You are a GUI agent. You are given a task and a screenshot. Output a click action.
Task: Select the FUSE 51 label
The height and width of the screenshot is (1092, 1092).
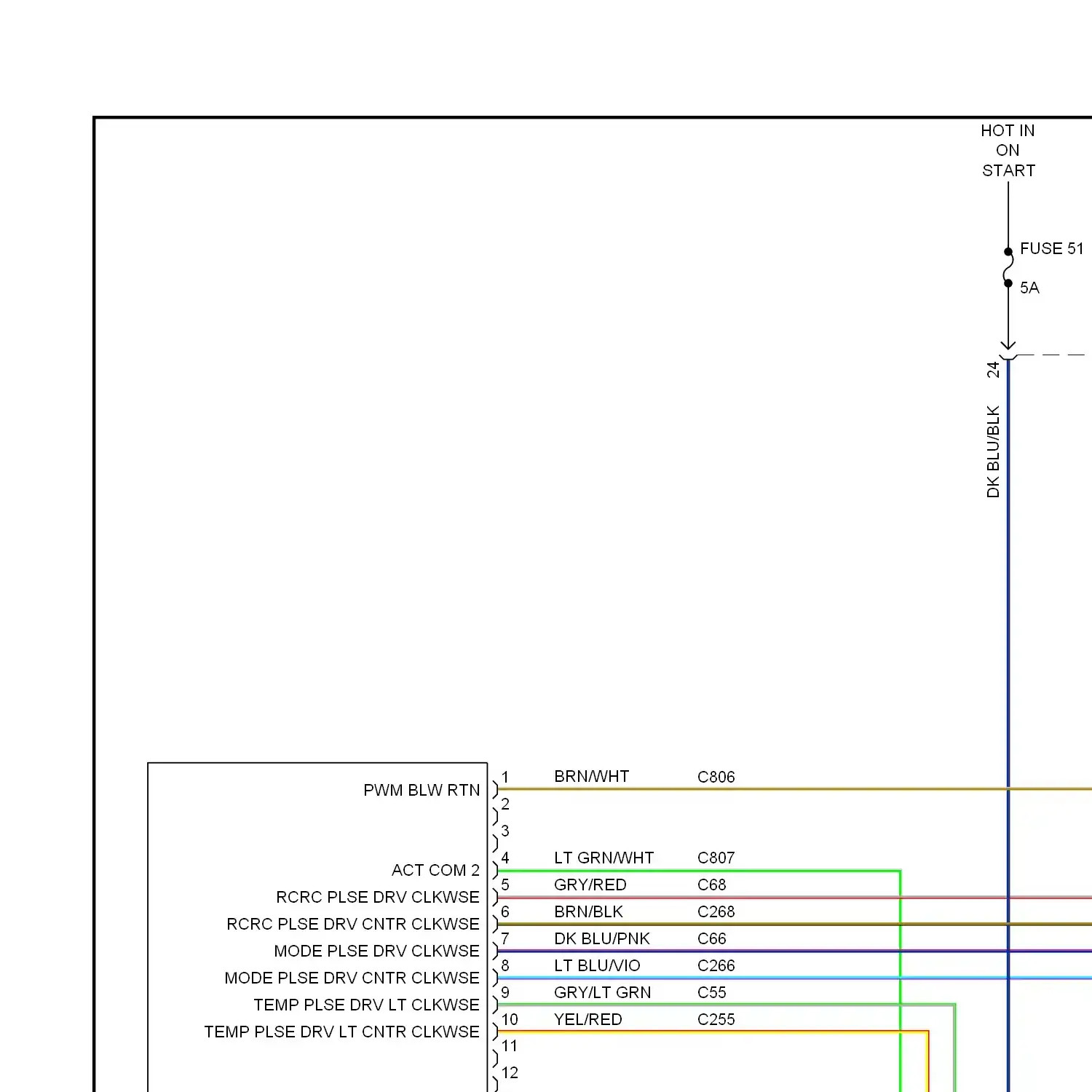(1052, 249)
